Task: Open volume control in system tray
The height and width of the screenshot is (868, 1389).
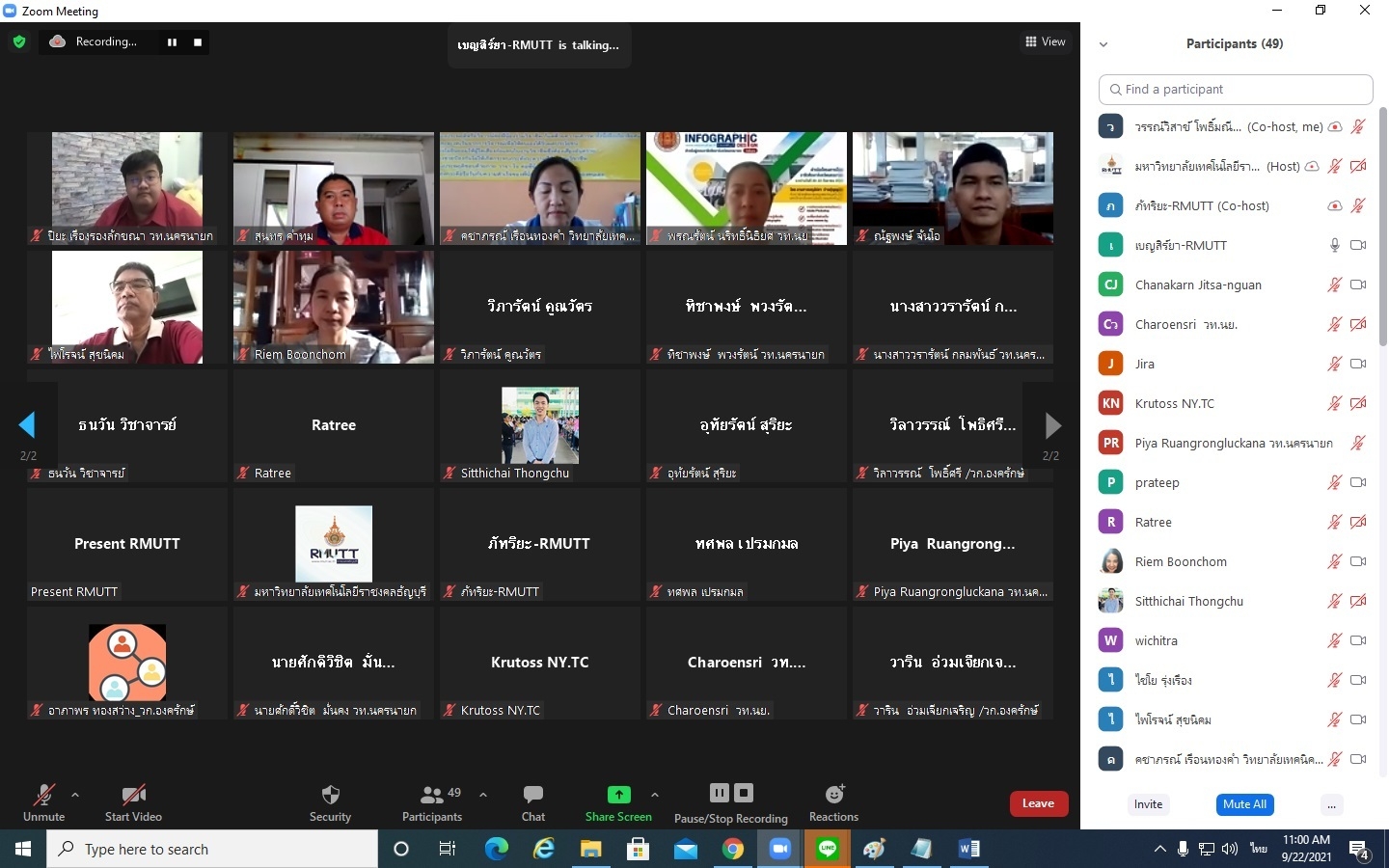Action: pos(1230,849)
